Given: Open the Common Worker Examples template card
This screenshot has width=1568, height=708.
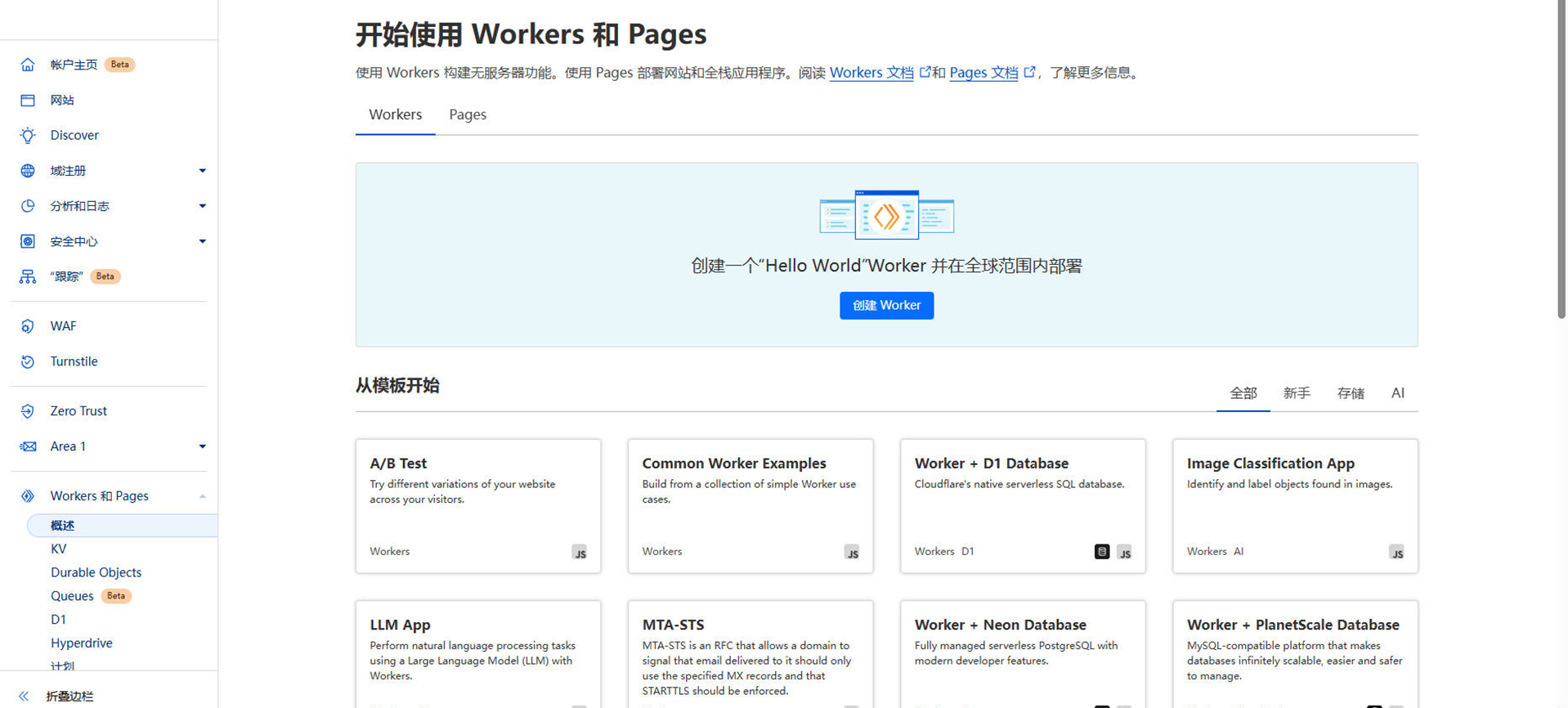Looking at the screenshot, I should [750, 506].
